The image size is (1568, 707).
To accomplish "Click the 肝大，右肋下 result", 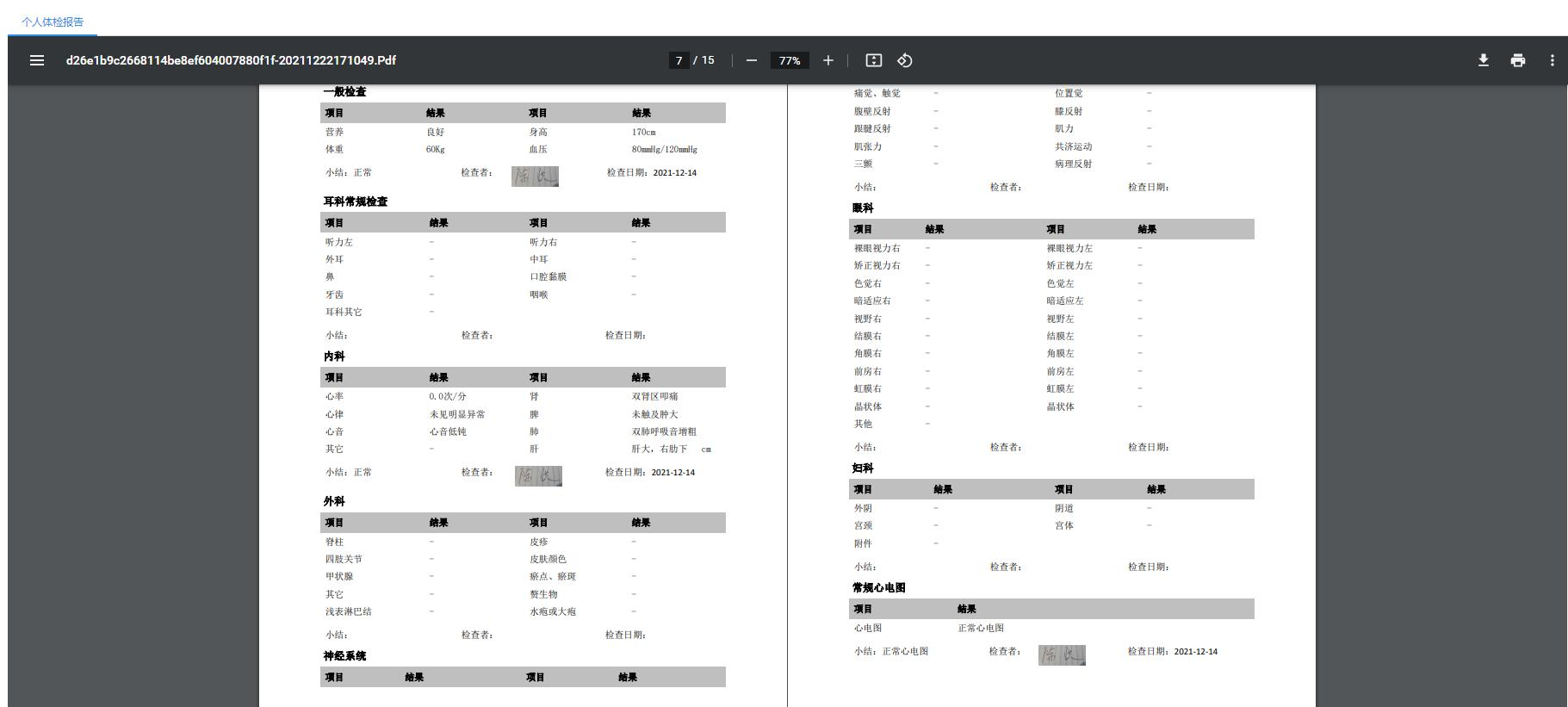I will pyautogui.click(x=660, y=449).
